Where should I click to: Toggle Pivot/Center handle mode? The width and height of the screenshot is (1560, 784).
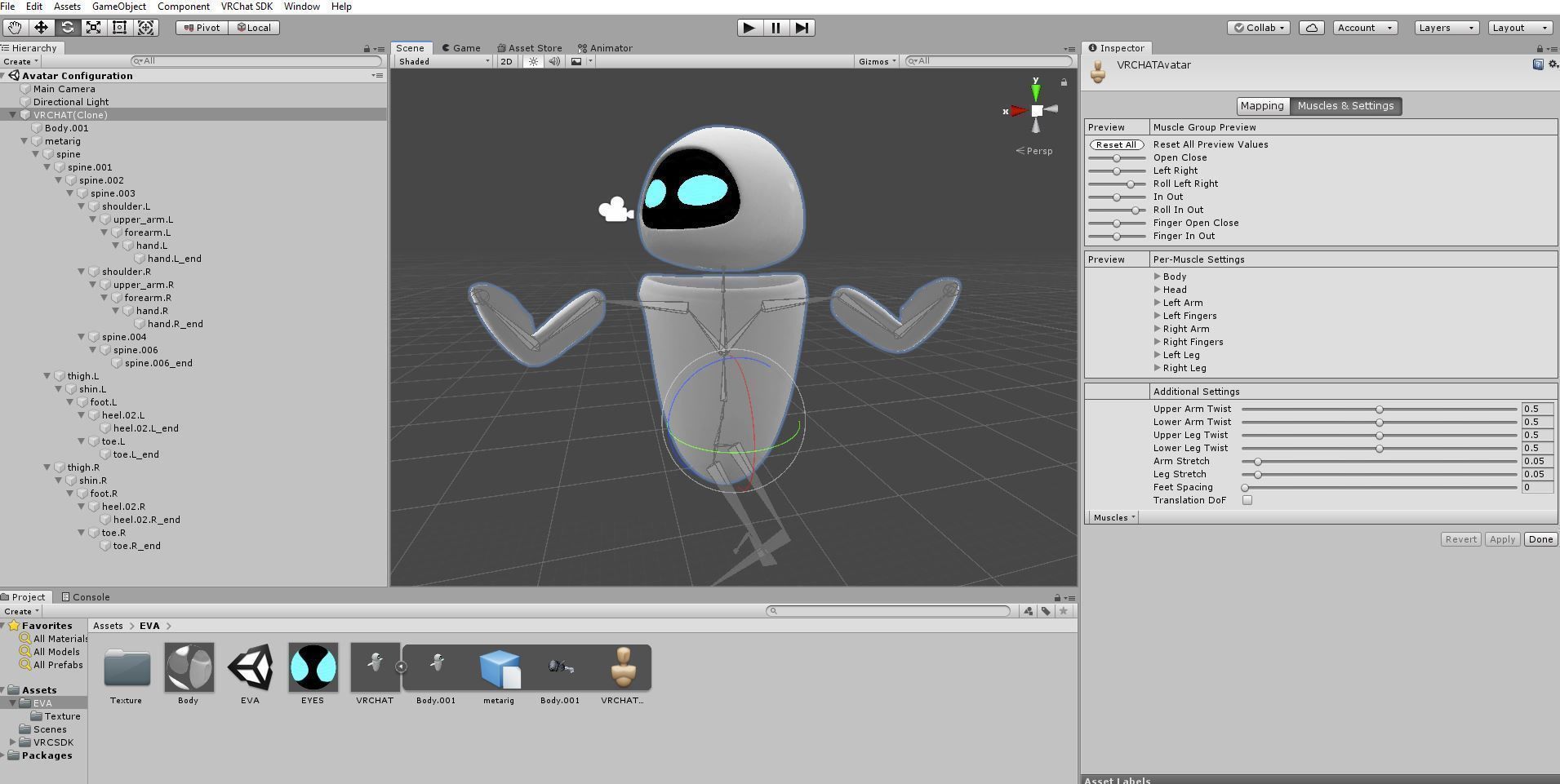[x=202, y=28]
